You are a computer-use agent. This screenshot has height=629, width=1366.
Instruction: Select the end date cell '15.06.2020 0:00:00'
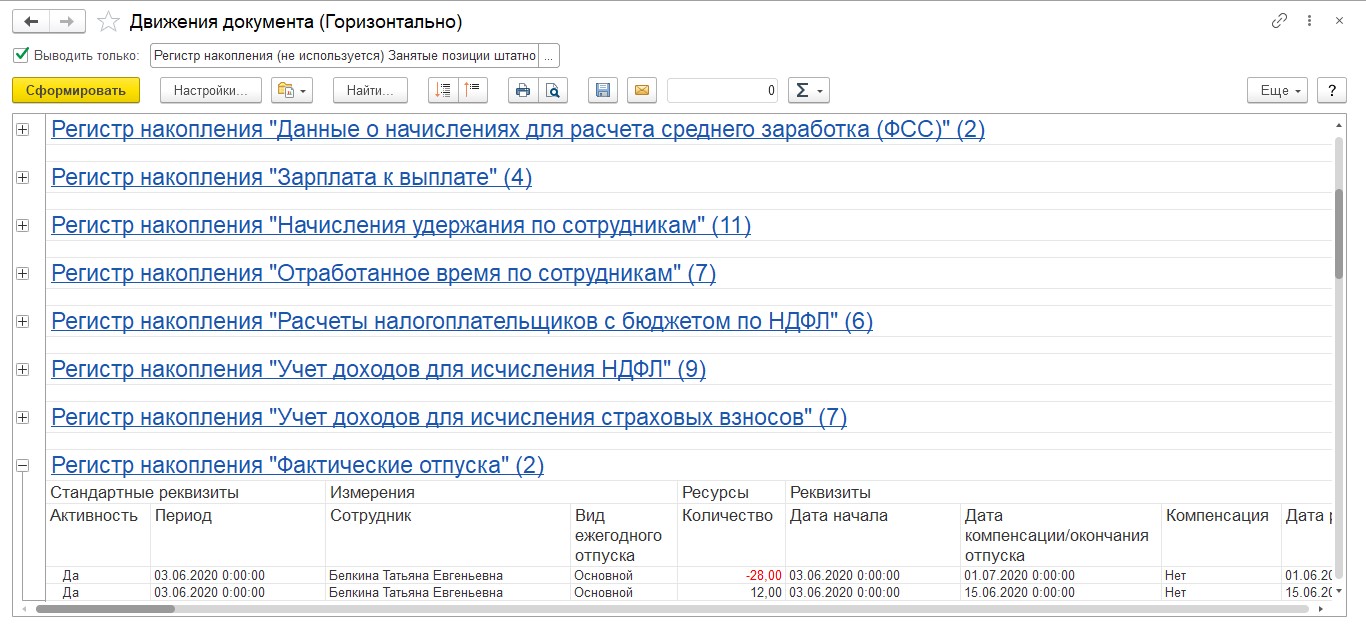pyautogui.click(x=1061, y=593)
